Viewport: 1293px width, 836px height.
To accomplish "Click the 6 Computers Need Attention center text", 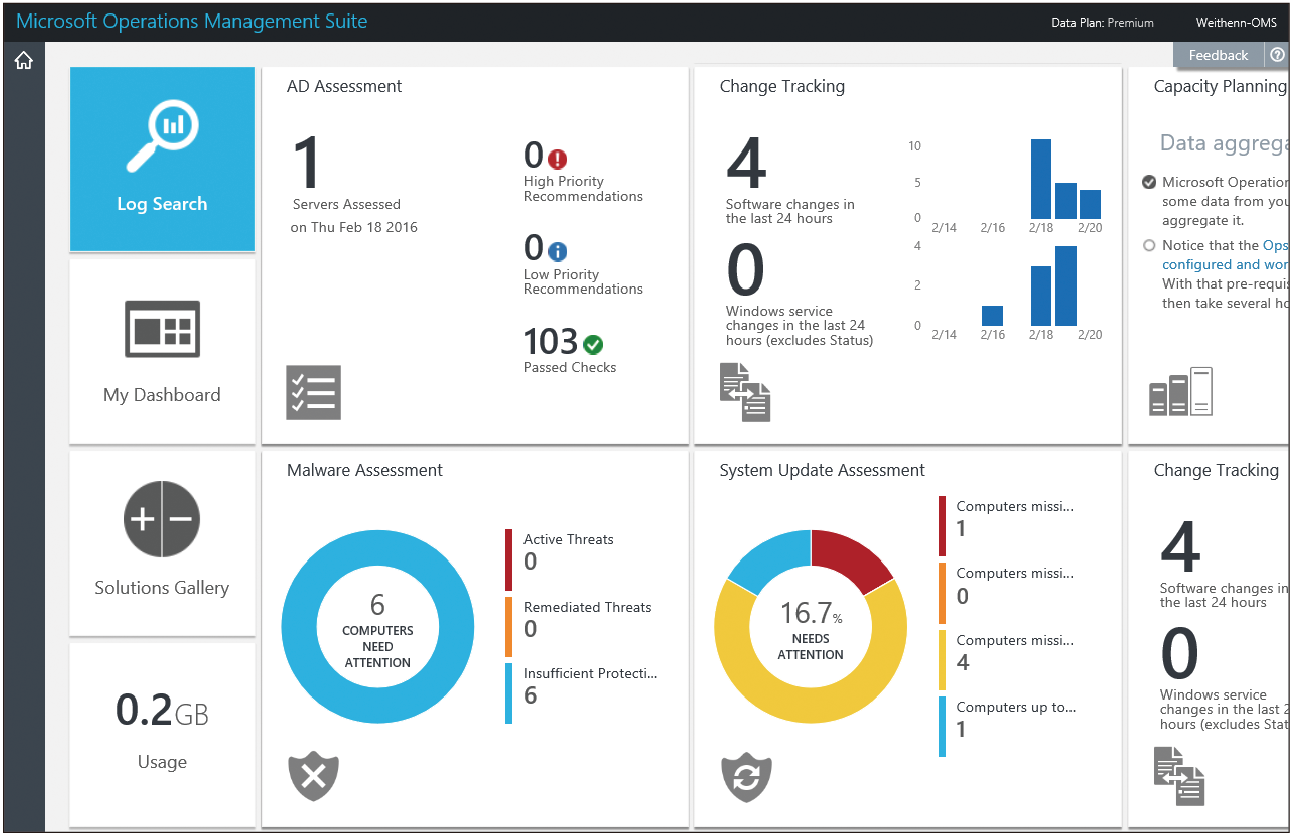I will [x=377, y=629].
